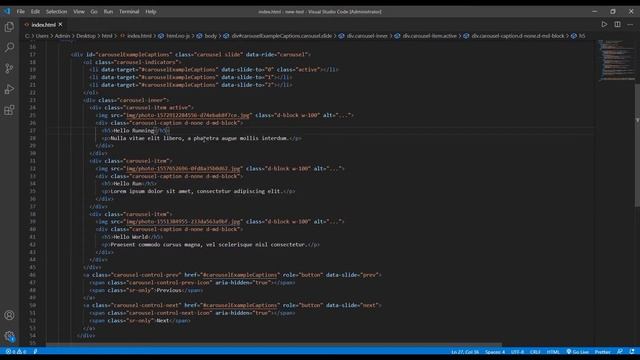The image size is (640, 360).
Task: Click the horizontal editor scrollbar
Action: tap(273, 345)
